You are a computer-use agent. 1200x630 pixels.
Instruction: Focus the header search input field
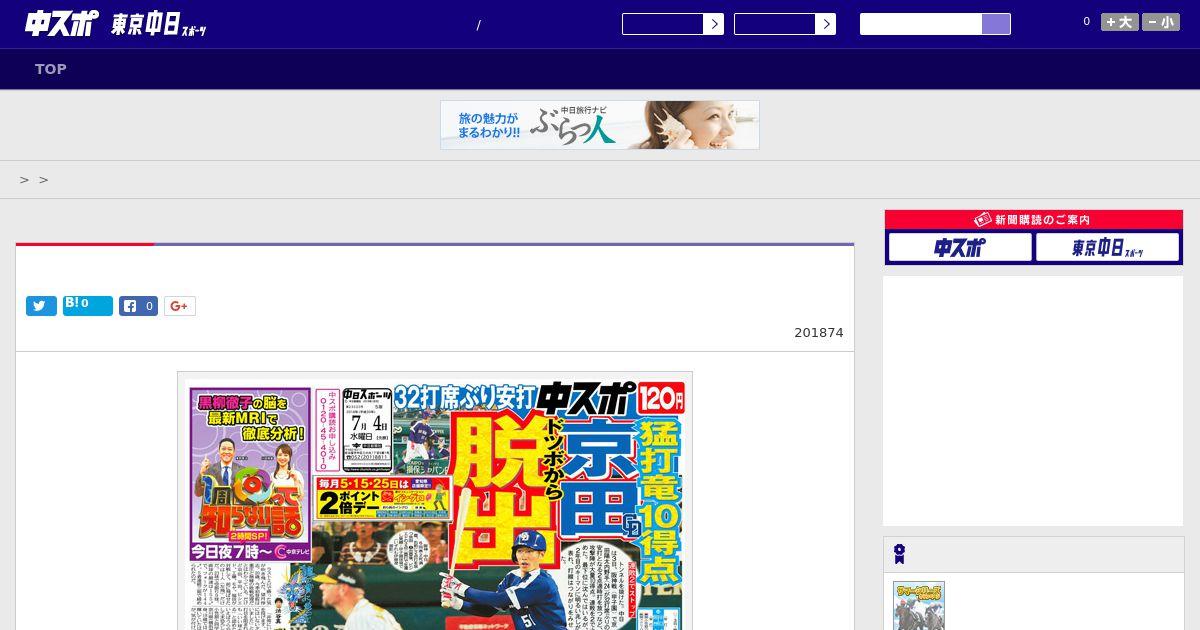point(921,24)
